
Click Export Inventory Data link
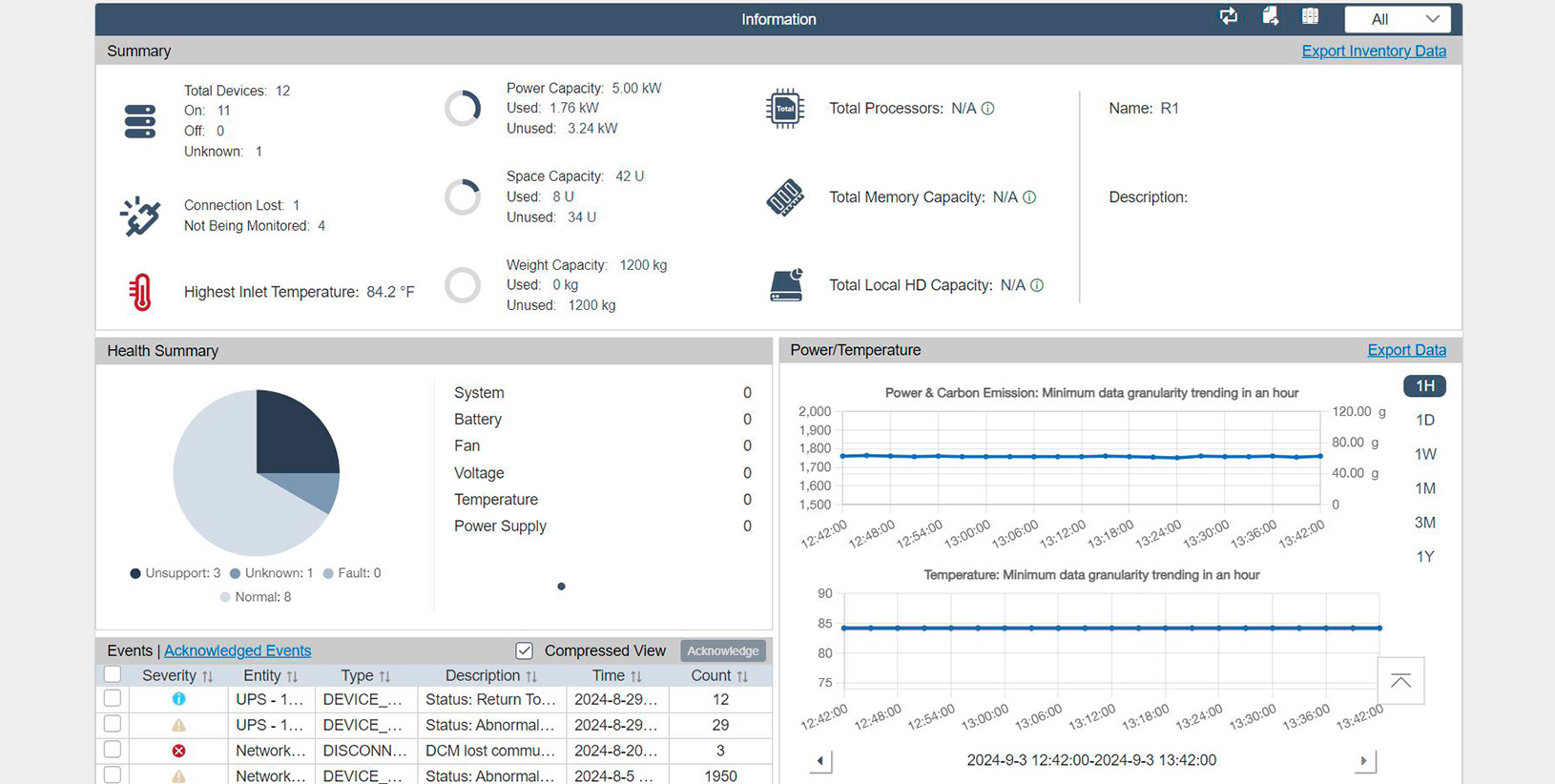tap(1373, 51)
